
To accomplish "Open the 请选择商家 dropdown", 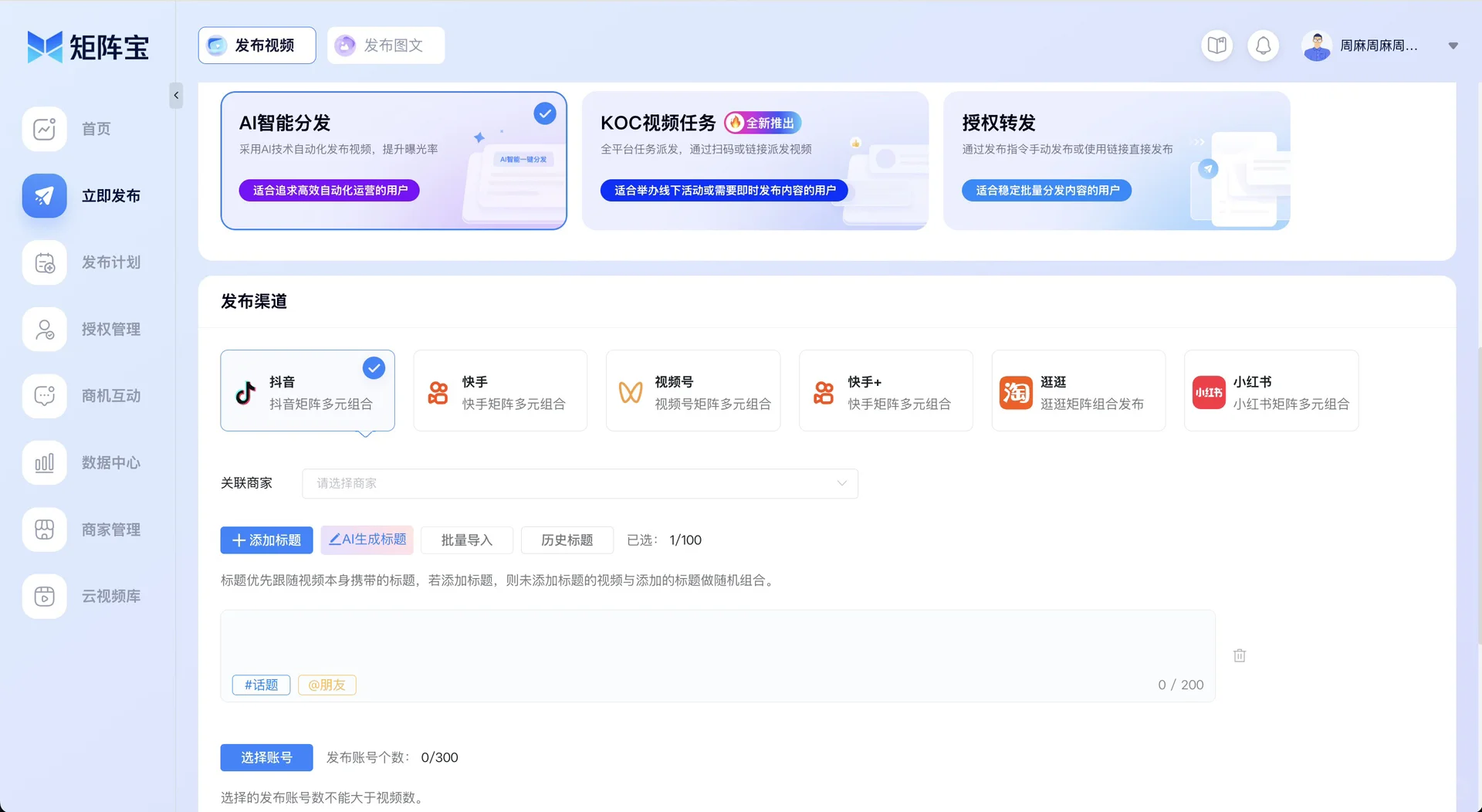I will click(x=580, y=483).
